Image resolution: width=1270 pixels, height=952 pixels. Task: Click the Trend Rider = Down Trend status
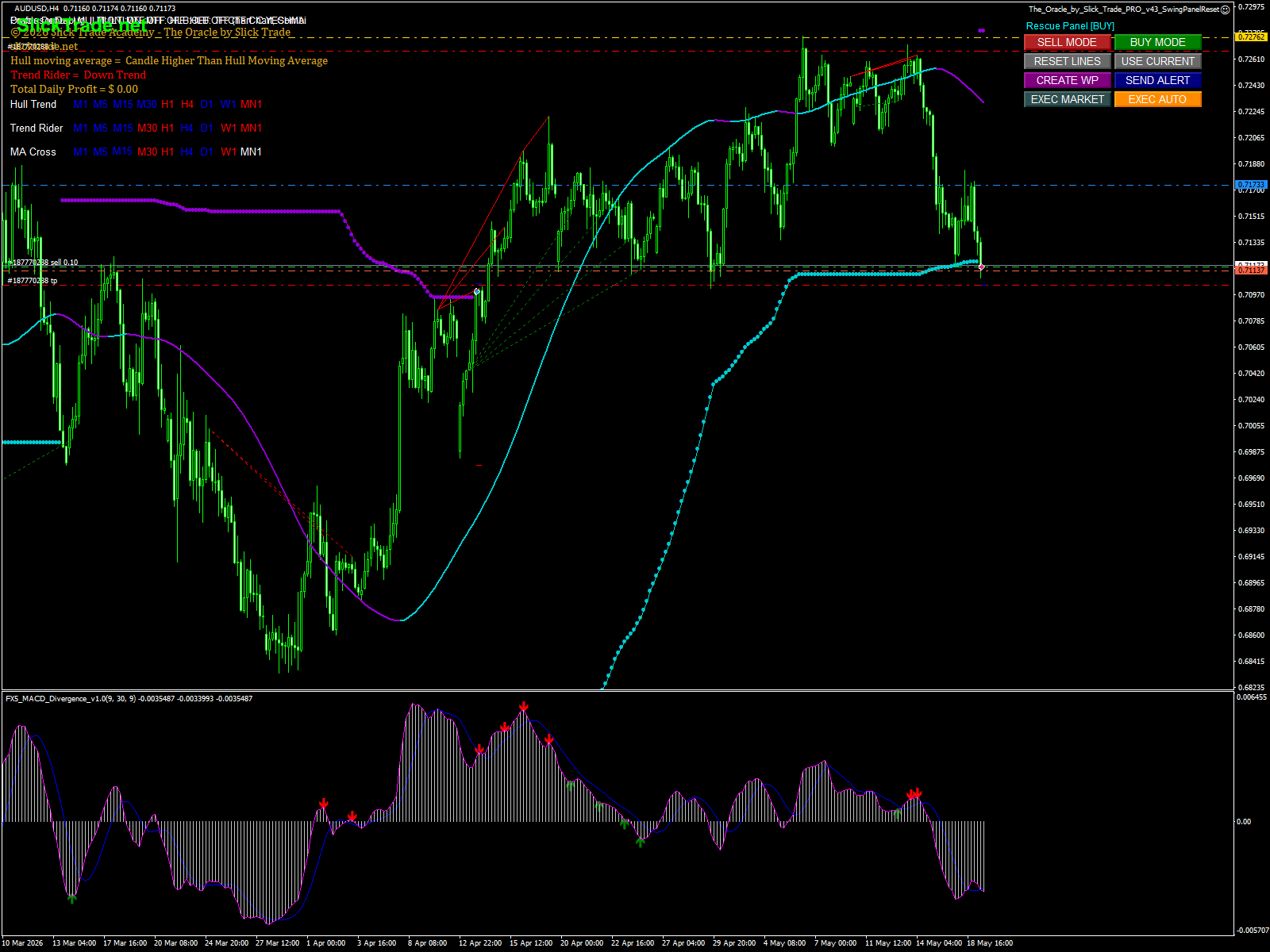click(79, 75)
